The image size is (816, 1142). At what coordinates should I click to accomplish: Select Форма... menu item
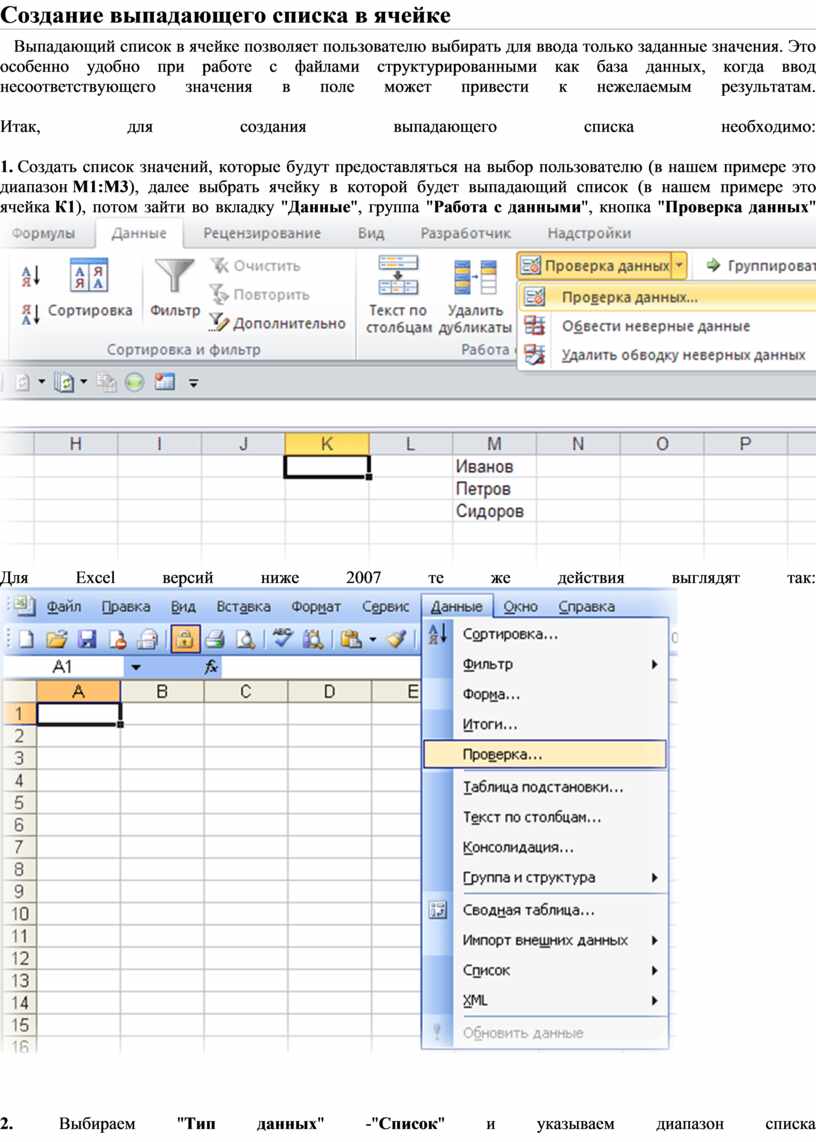tap(545, 694)
